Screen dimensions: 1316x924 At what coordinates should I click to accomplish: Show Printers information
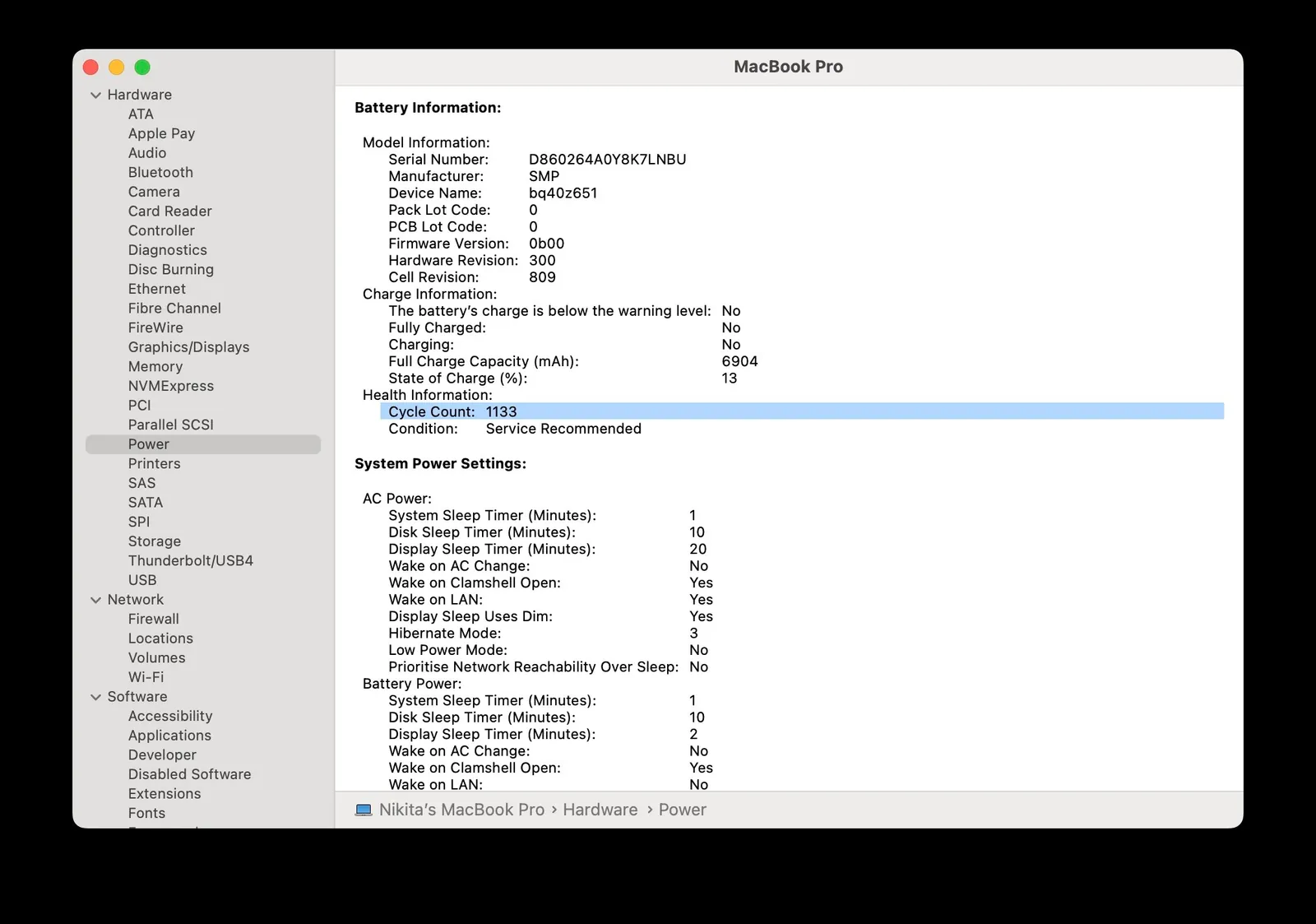click(155, 464)
